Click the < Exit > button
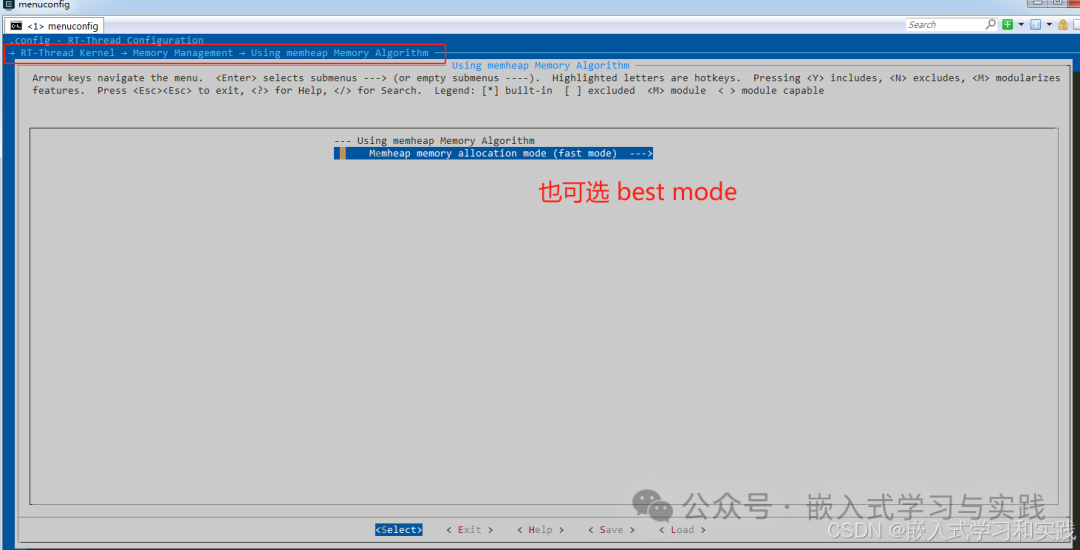 click(470, 530)
